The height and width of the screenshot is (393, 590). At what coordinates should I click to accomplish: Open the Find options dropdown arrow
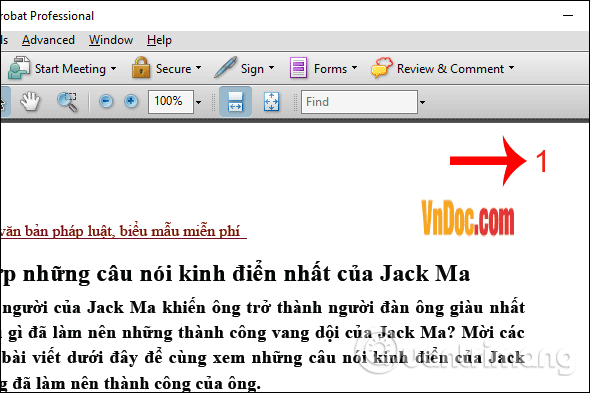click(x=422, y=102)
